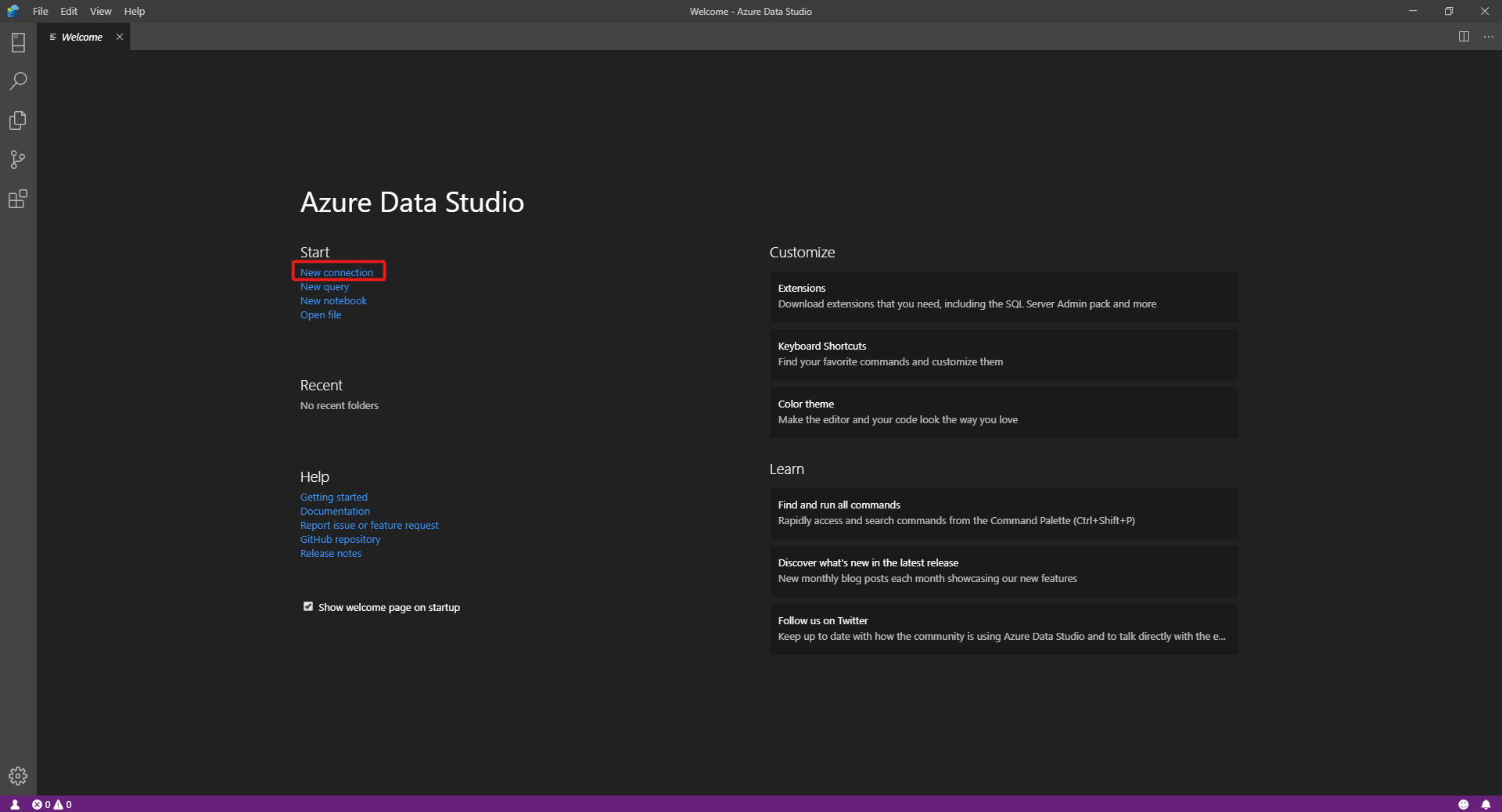
Task: Disable show welcome page on startup
Action: point(307,606)
